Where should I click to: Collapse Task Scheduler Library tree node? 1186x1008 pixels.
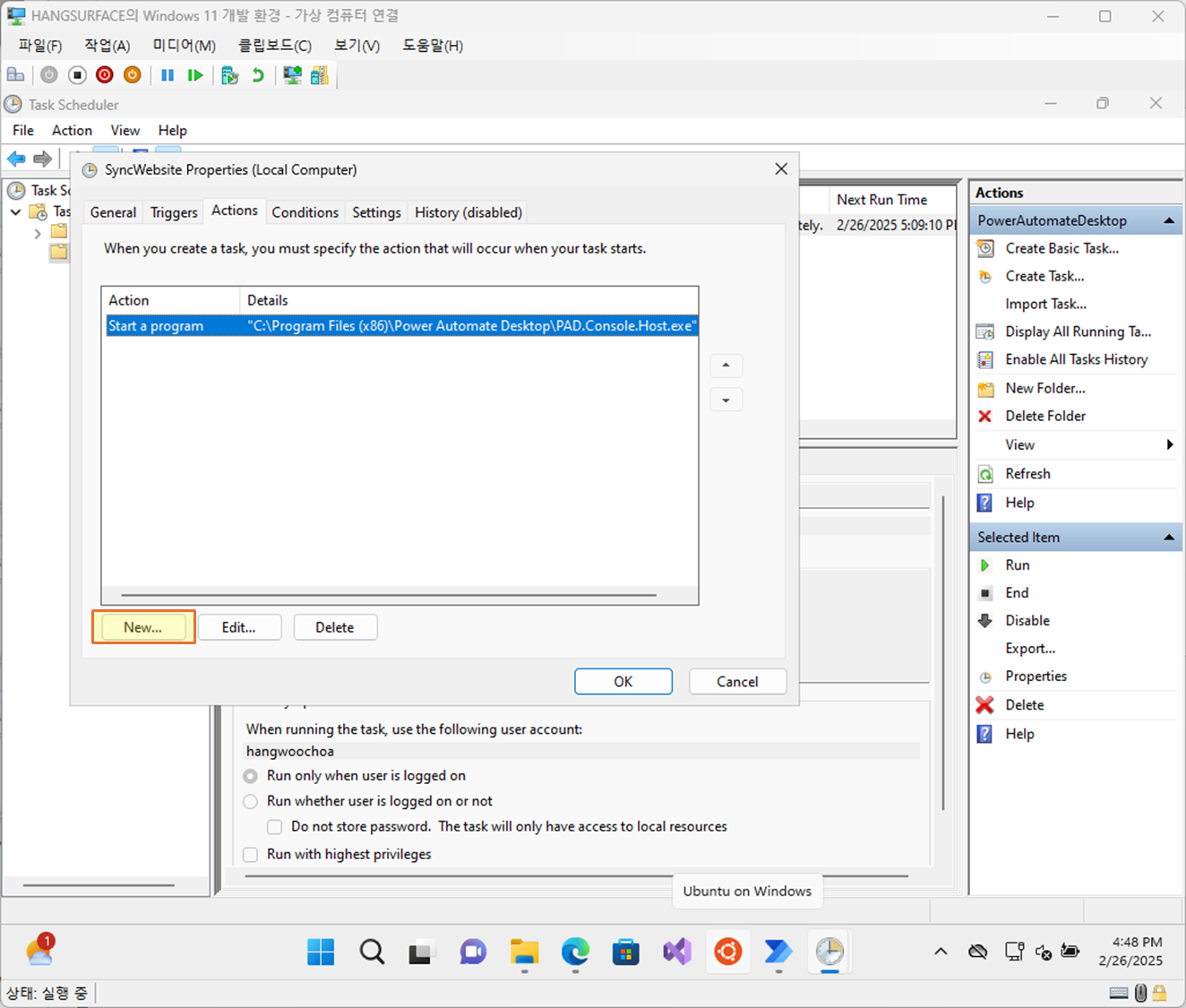pos(16,211)
